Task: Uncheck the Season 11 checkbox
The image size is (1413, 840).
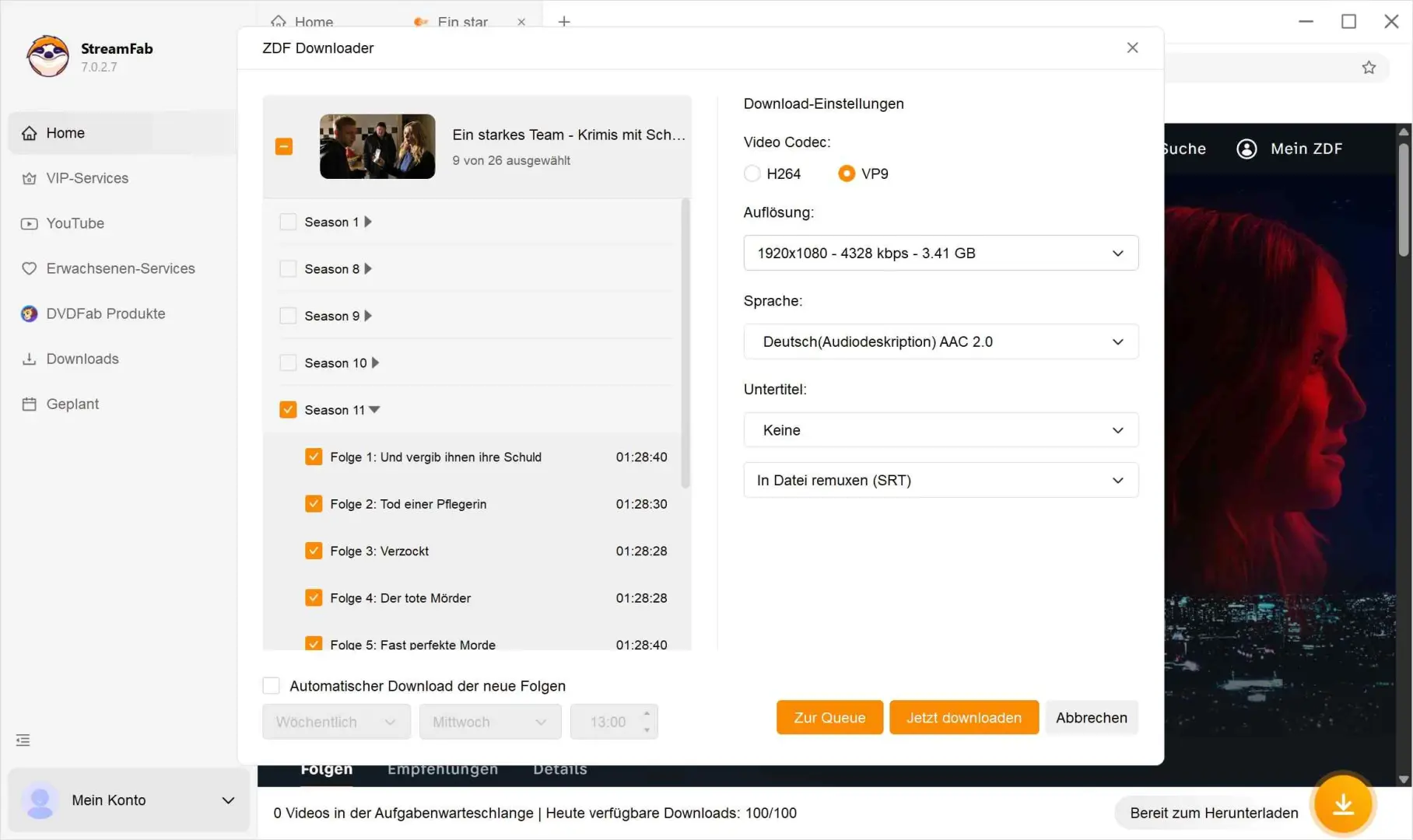Action: 288,409
